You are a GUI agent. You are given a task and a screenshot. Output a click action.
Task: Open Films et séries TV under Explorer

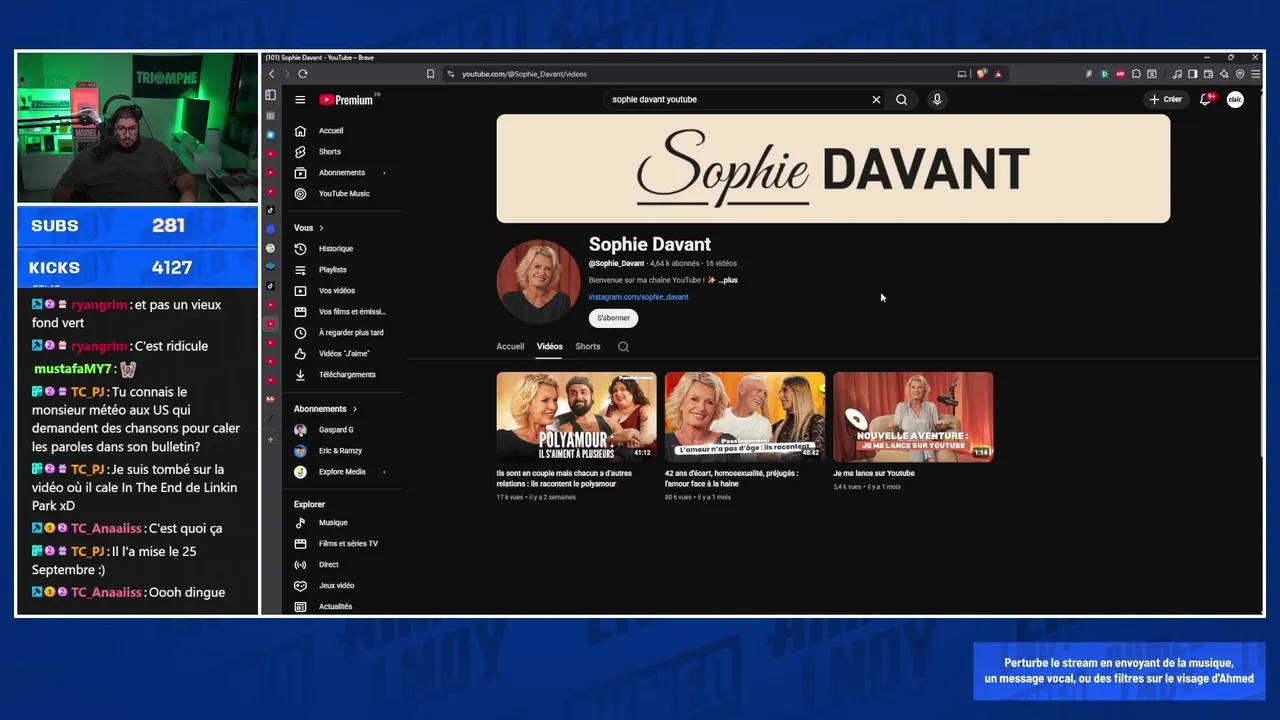tap(343, 544)
